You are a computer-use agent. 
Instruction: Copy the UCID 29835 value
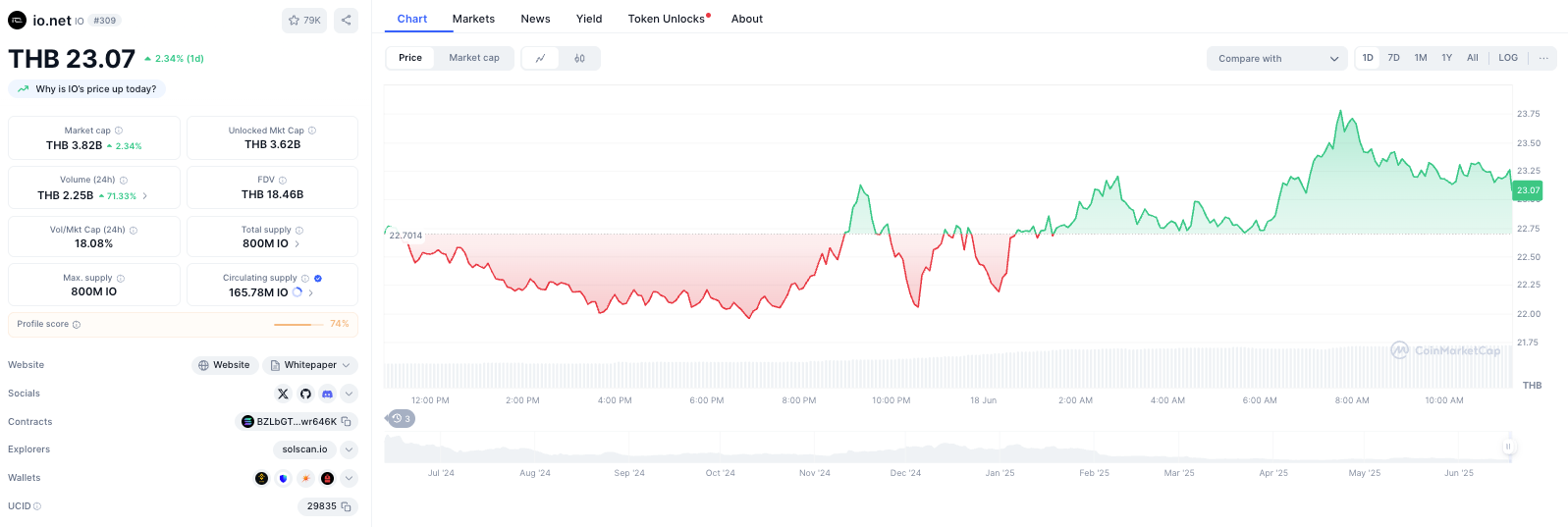[x=346, y=506]
